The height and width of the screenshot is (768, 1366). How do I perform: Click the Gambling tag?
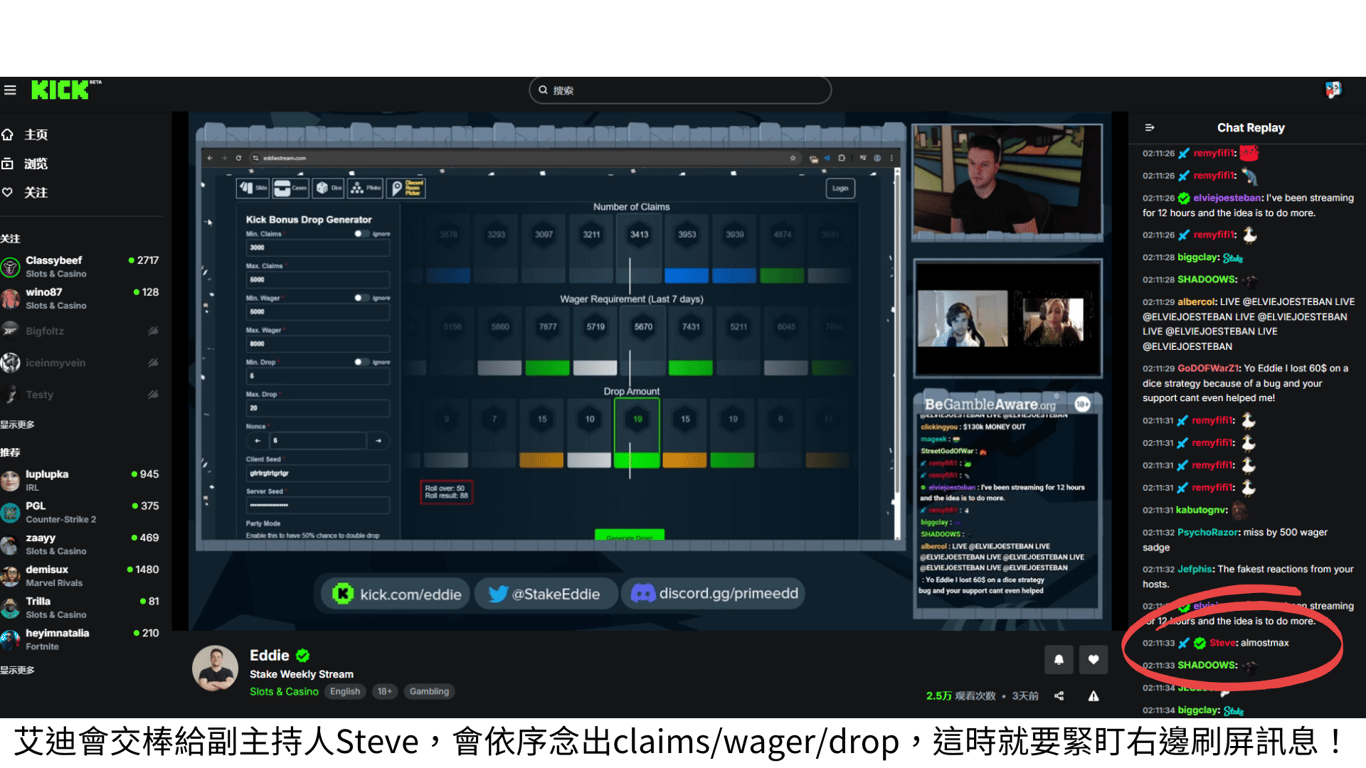point(429,691)
